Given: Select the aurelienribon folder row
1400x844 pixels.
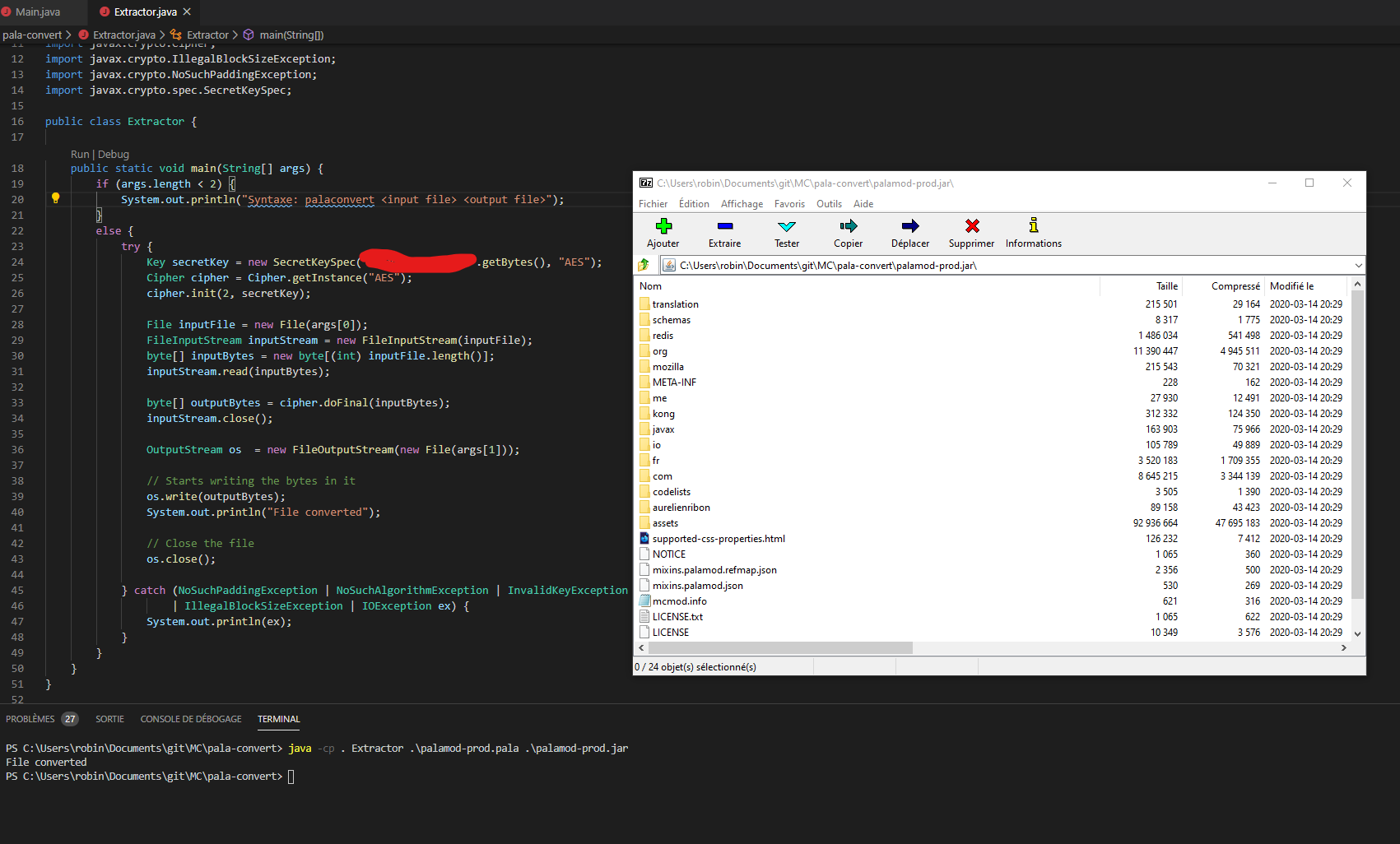Looking at the screenshot, I should pyautogui.click(x=993, y=507).
